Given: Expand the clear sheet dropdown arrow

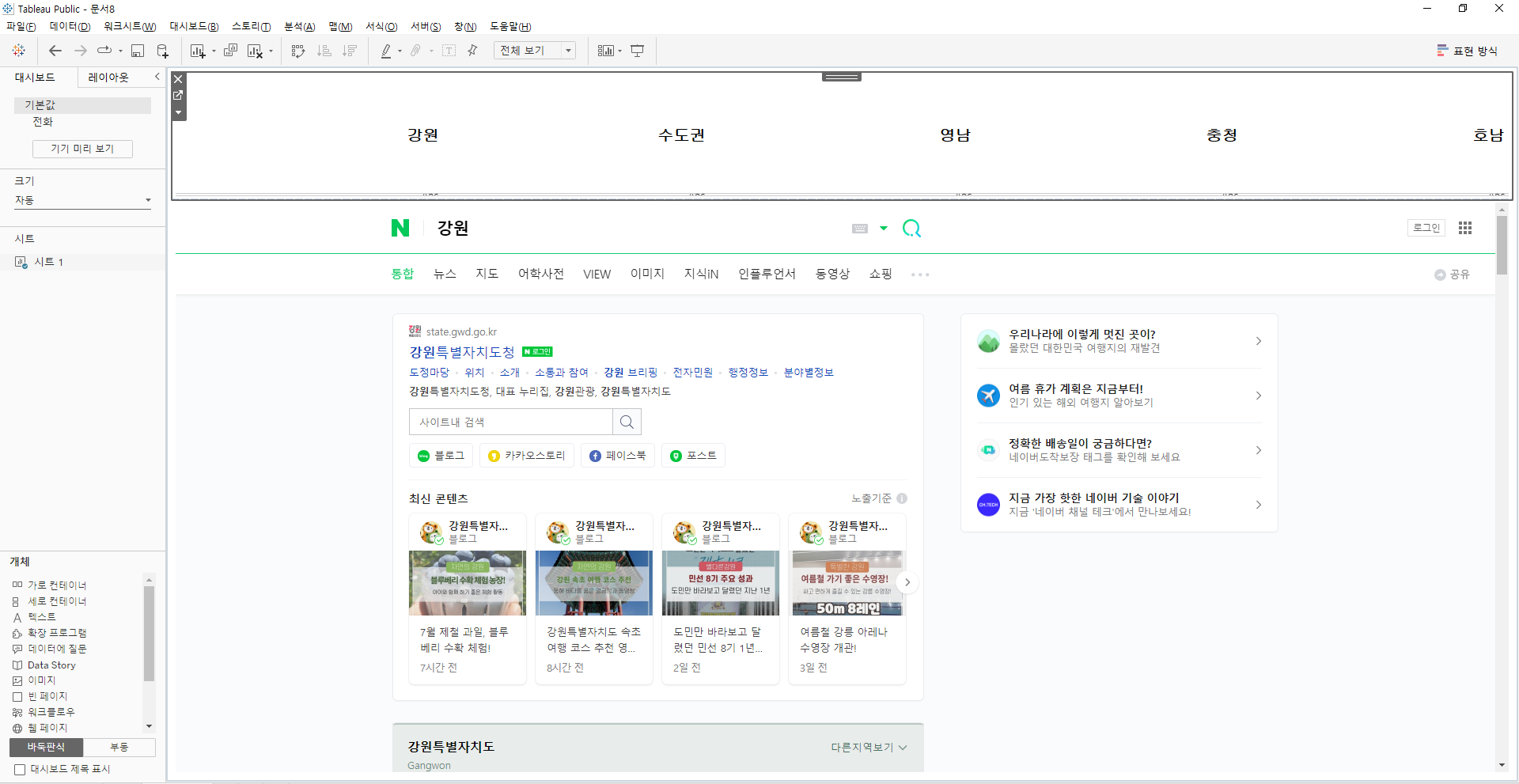Looking at the screenshot, I should point(271,51).
